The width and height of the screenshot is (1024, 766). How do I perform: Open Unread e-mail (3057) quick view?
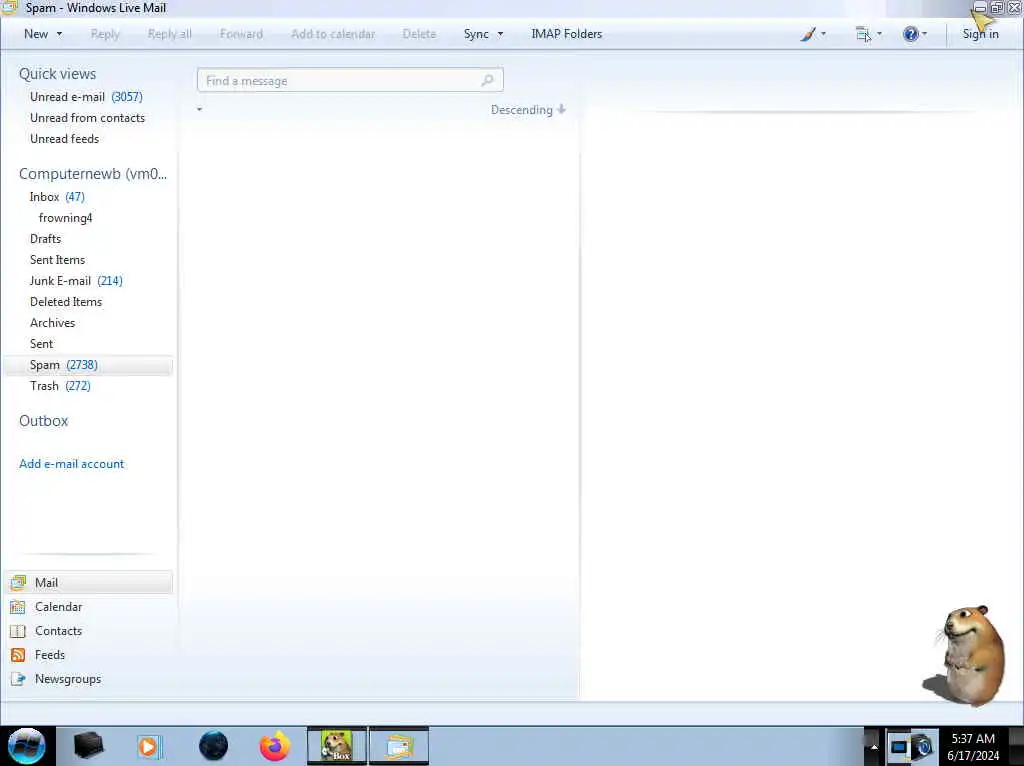point(86,97)
